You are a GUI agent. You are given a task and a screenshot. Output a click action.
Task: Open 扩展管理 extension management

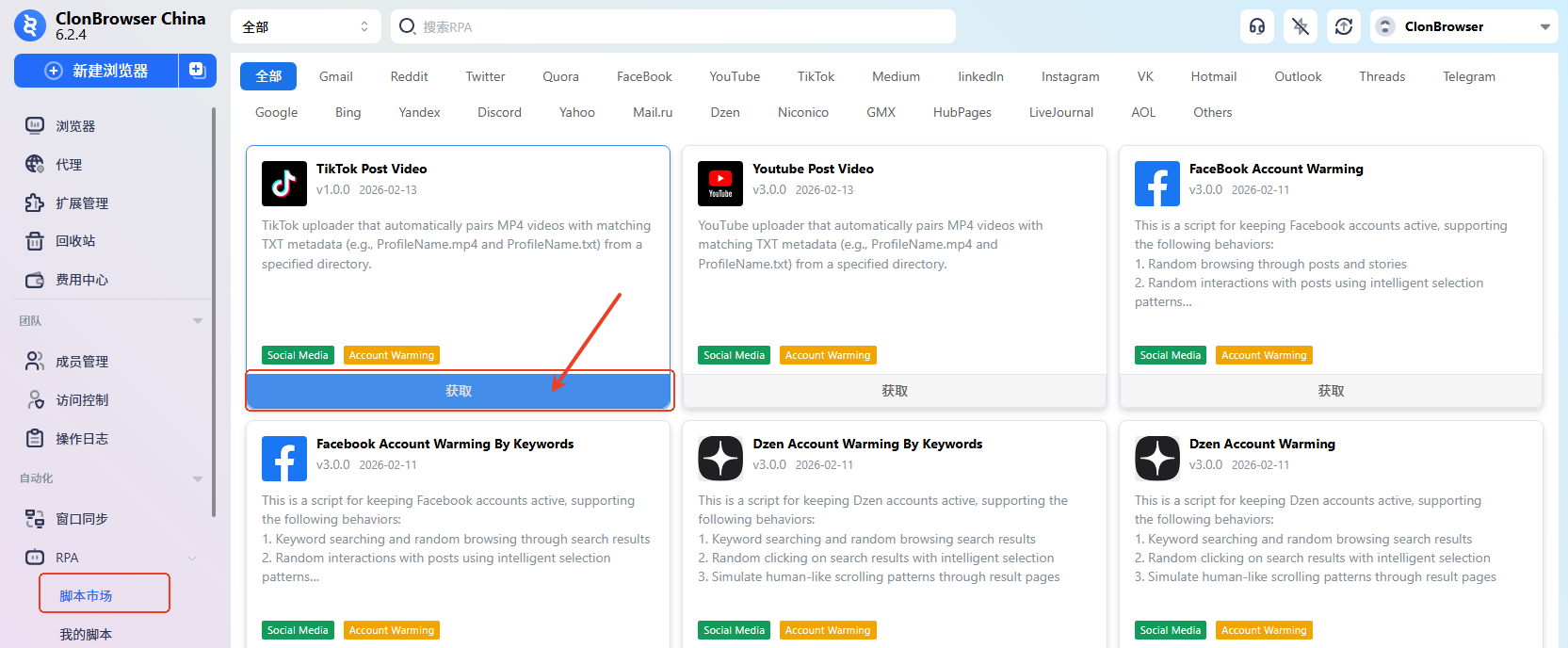point(81,203)
